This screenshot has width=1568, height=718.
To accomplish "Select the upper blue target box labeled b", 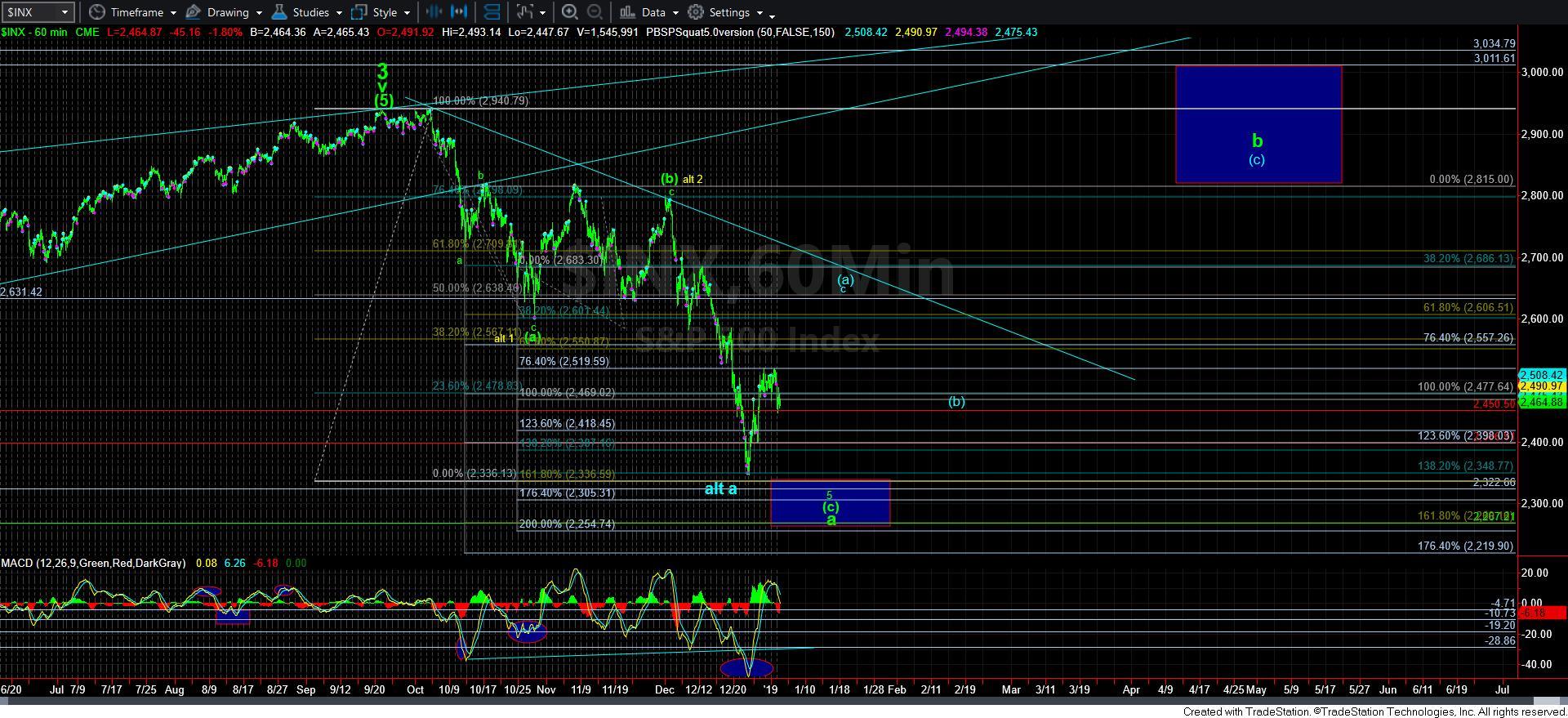I will (1258, 124).
